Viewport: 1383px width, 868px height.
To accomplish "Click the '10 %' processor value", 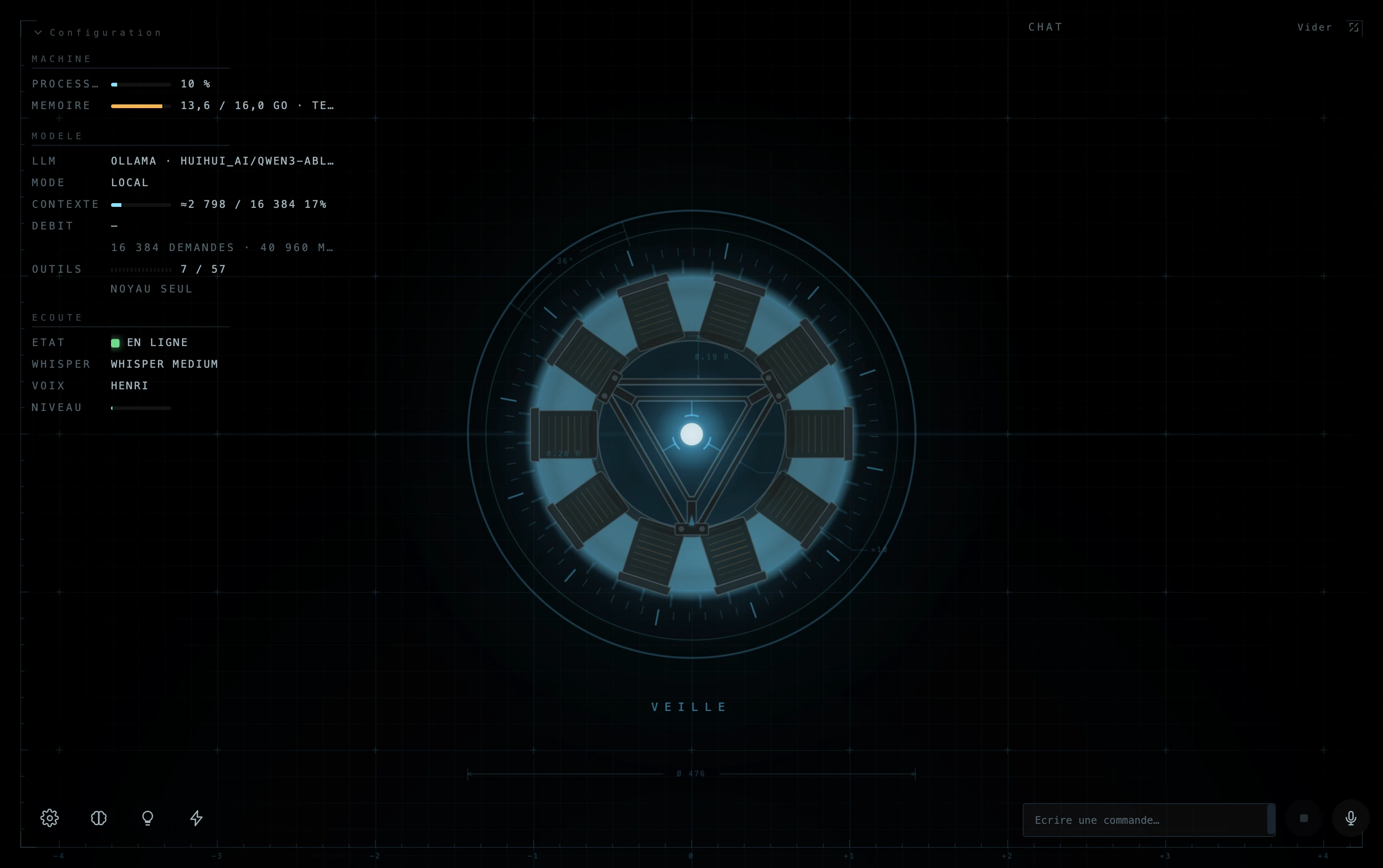I will click(195, 84).
